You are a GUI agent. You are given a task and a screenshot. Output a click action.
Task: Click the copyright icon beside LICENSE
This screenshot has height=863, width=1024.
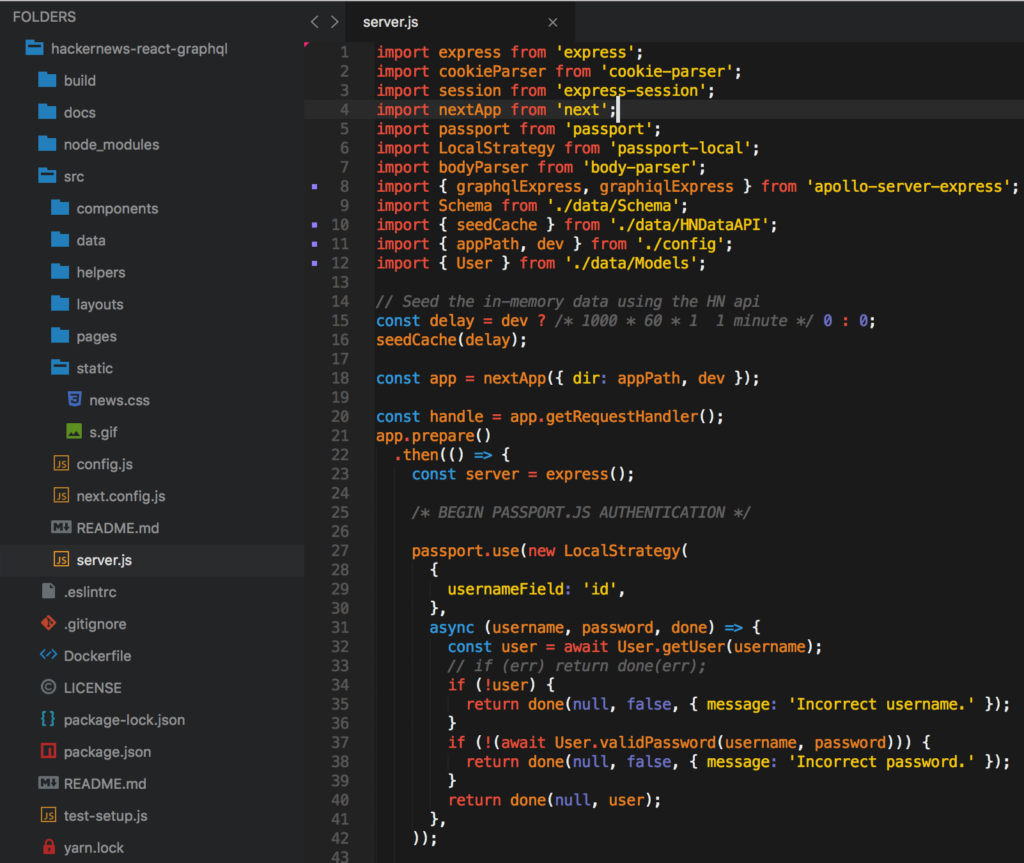pyautogui.click(x=47, y=687)
